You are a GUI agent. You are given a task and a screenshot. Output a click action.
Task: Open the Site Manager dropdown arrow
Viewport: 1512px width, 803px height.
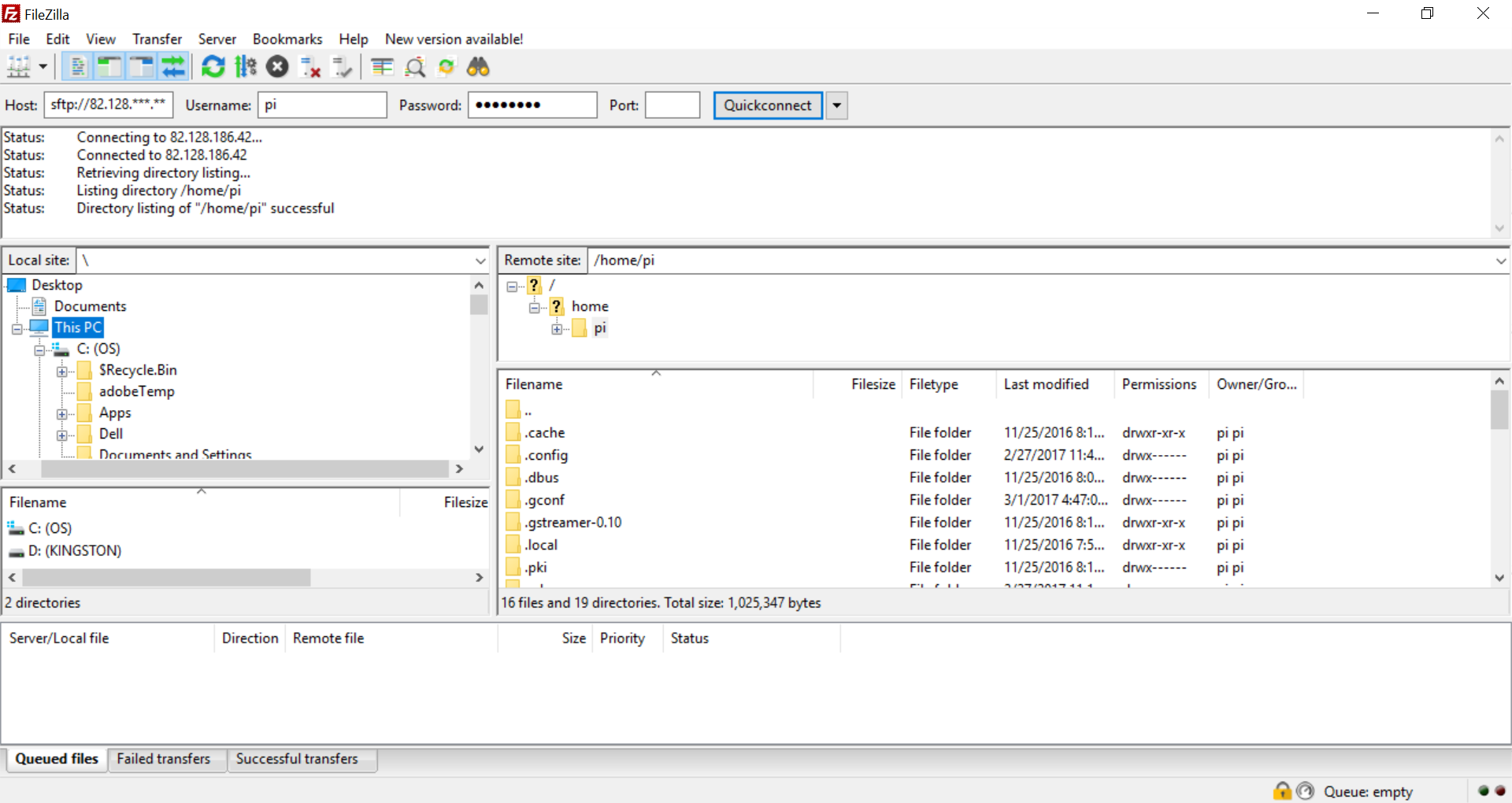[43, 67]
